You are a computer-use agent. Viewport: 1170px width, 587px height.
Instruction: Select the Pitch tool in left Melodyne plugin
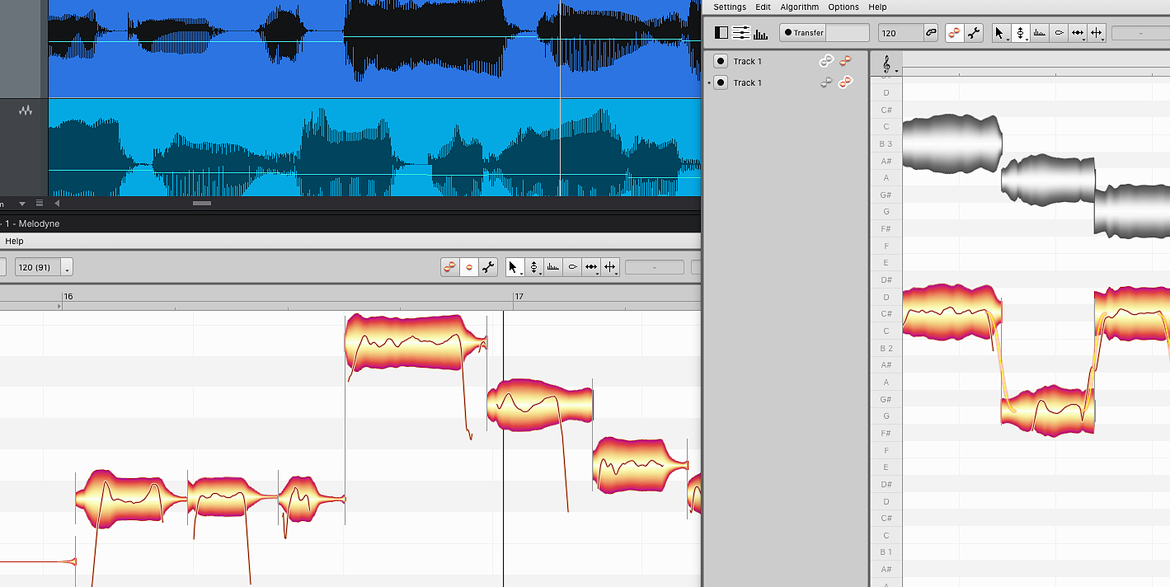tap(534, 267)
